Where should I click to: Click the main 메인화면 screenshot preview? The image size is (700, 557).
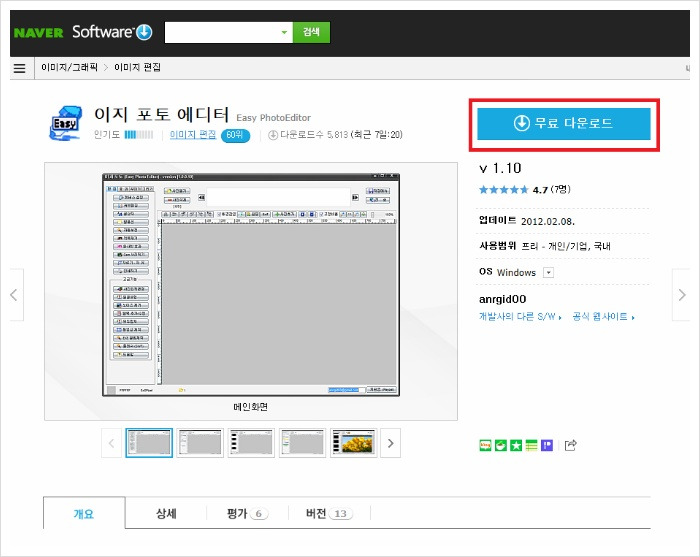[x=251, y=285]
